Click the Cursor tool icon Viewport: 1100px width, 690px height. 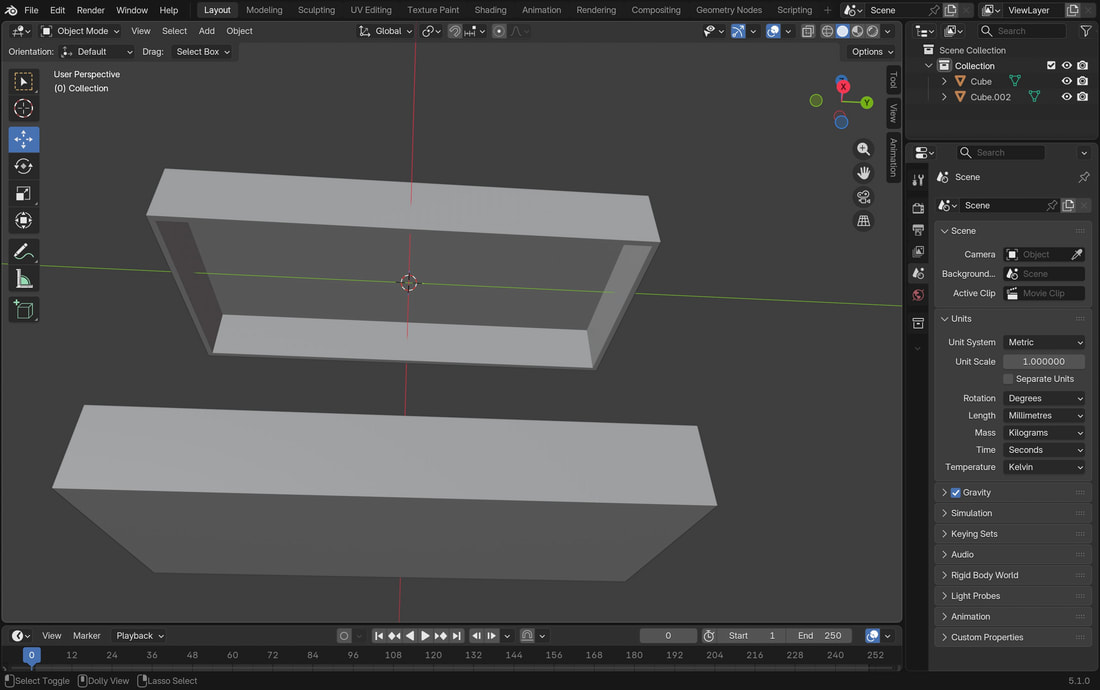pos(24,109)
